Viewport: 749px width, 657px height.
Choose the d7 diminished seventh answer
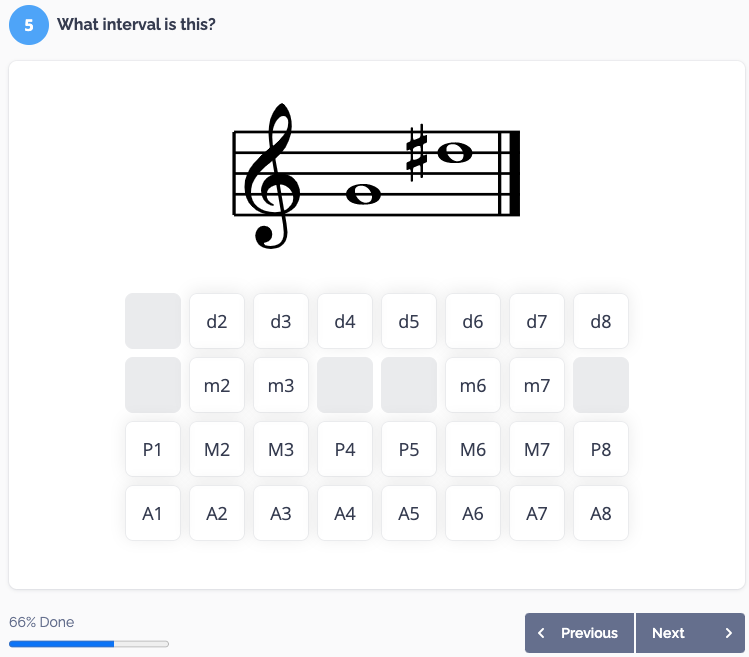537,321
